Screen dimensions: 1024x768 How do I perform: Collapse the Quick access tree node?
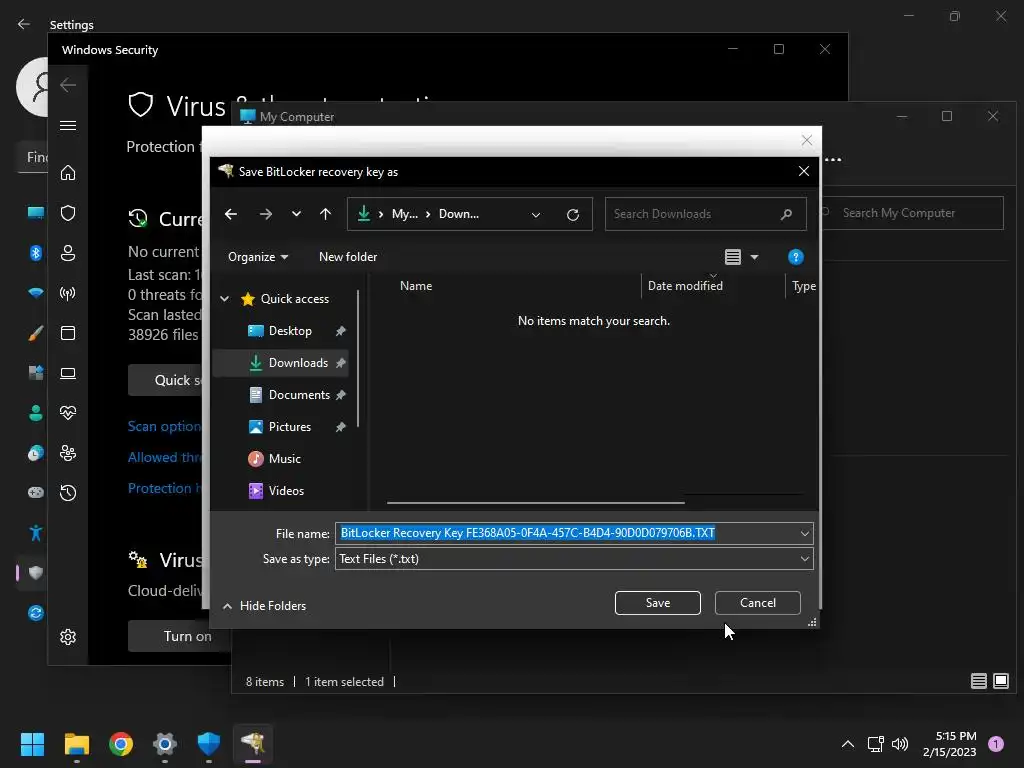[225, 298]
